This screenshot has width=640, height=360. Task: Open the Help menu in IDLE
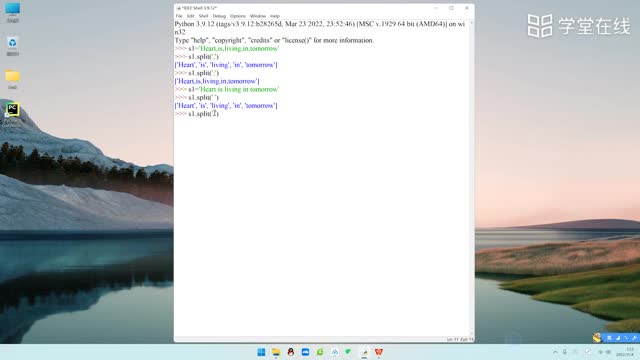click(275, 16)
